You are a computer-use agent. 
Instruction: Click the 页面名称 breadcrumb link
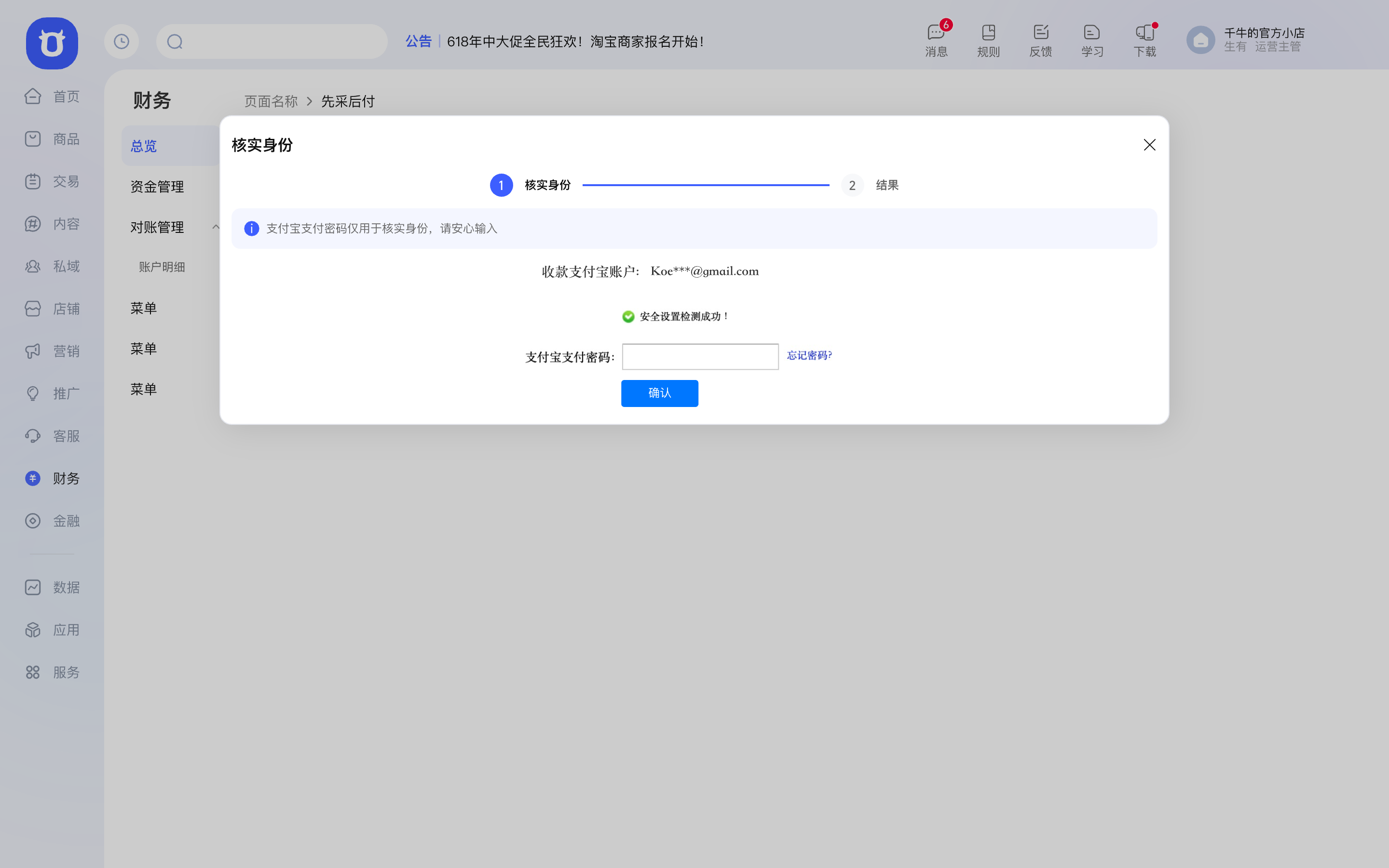click(x=271, y=102)
